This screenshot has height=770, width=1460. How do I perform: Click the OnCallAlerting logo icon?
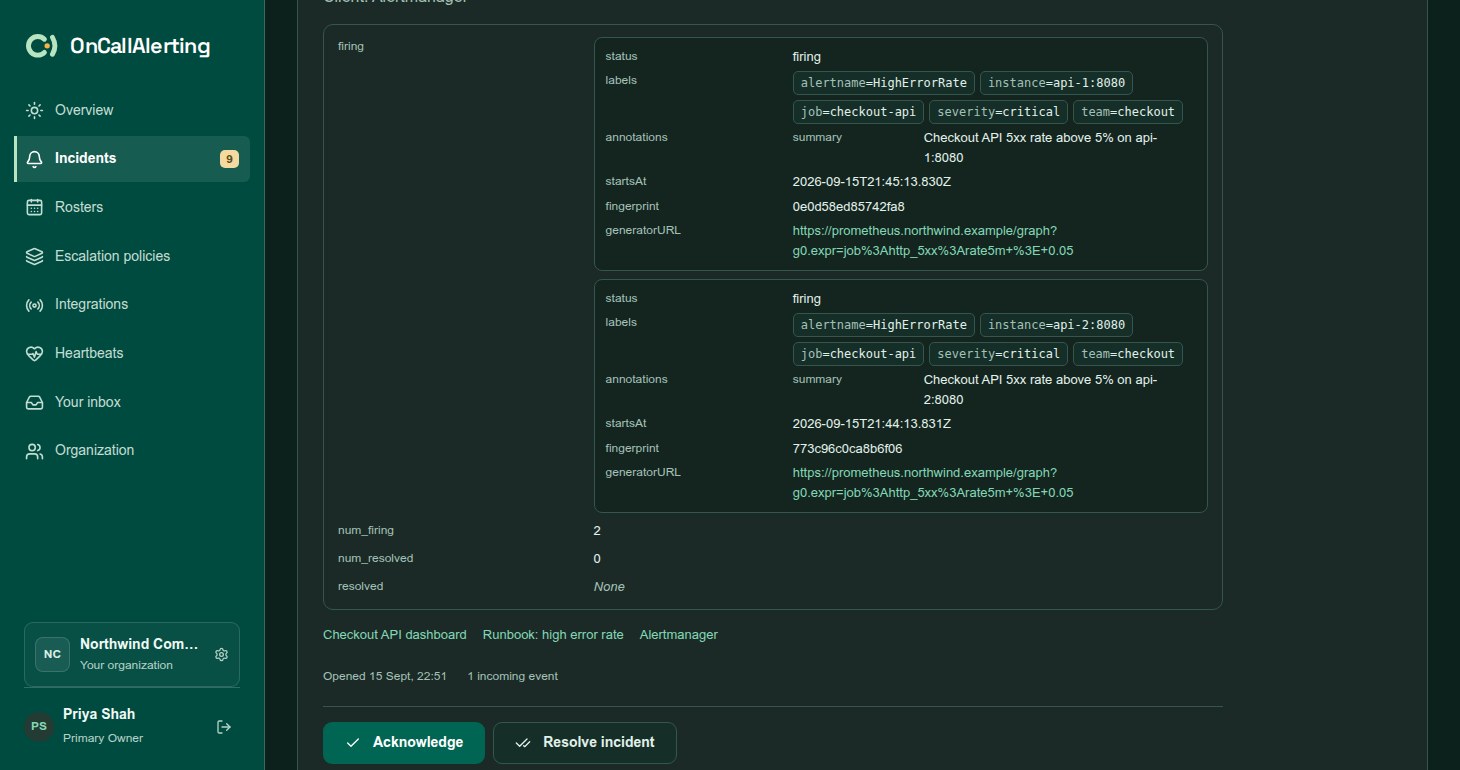[42, 46]
